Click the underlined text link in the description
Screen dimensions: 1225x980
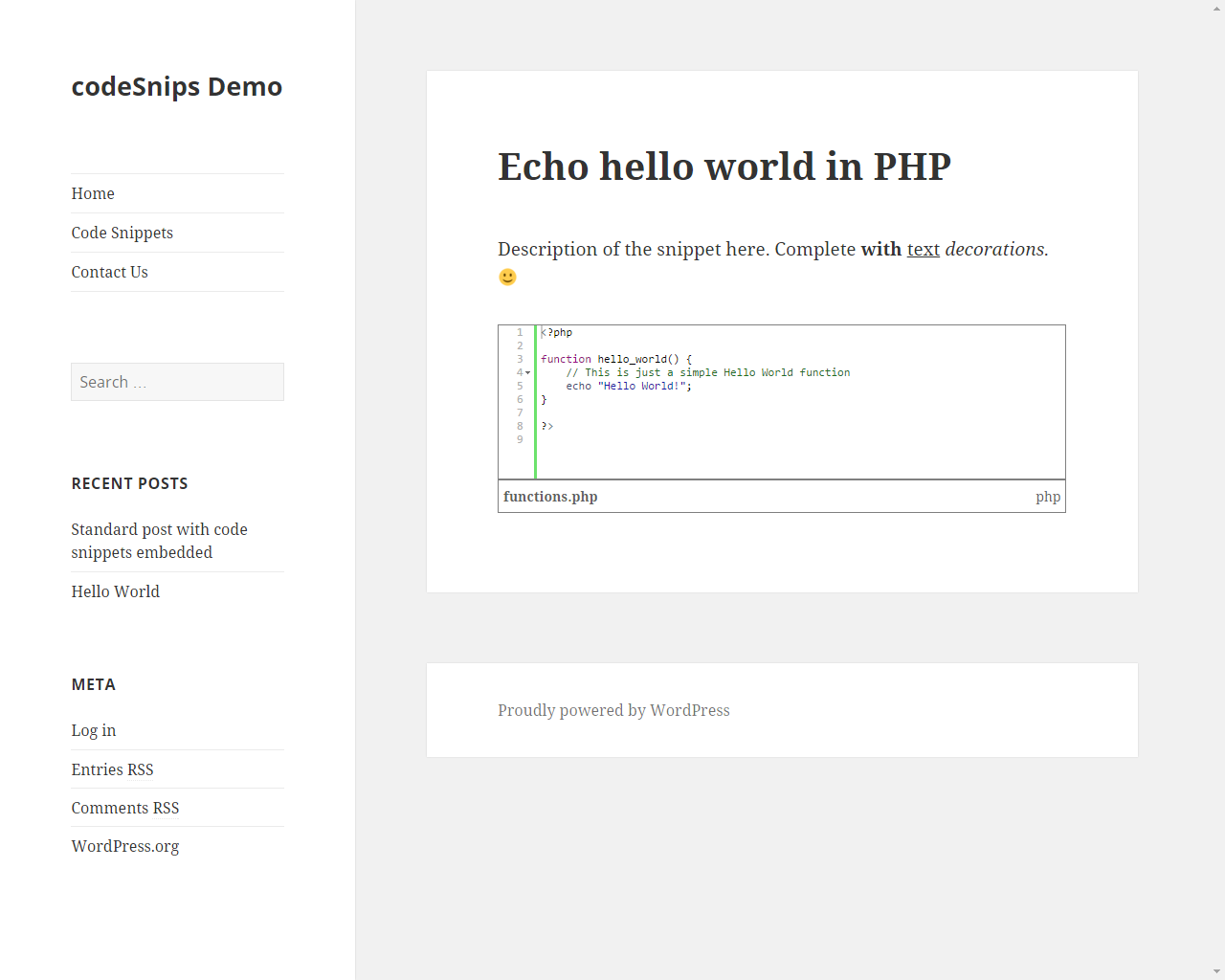point(924,249)
